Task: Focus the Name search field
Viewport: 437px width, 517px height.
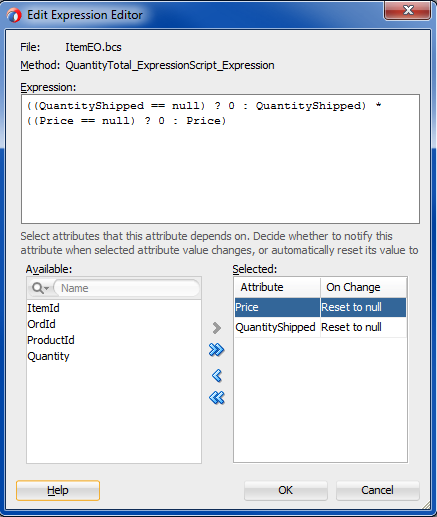Action: click(x=127, y=288)
